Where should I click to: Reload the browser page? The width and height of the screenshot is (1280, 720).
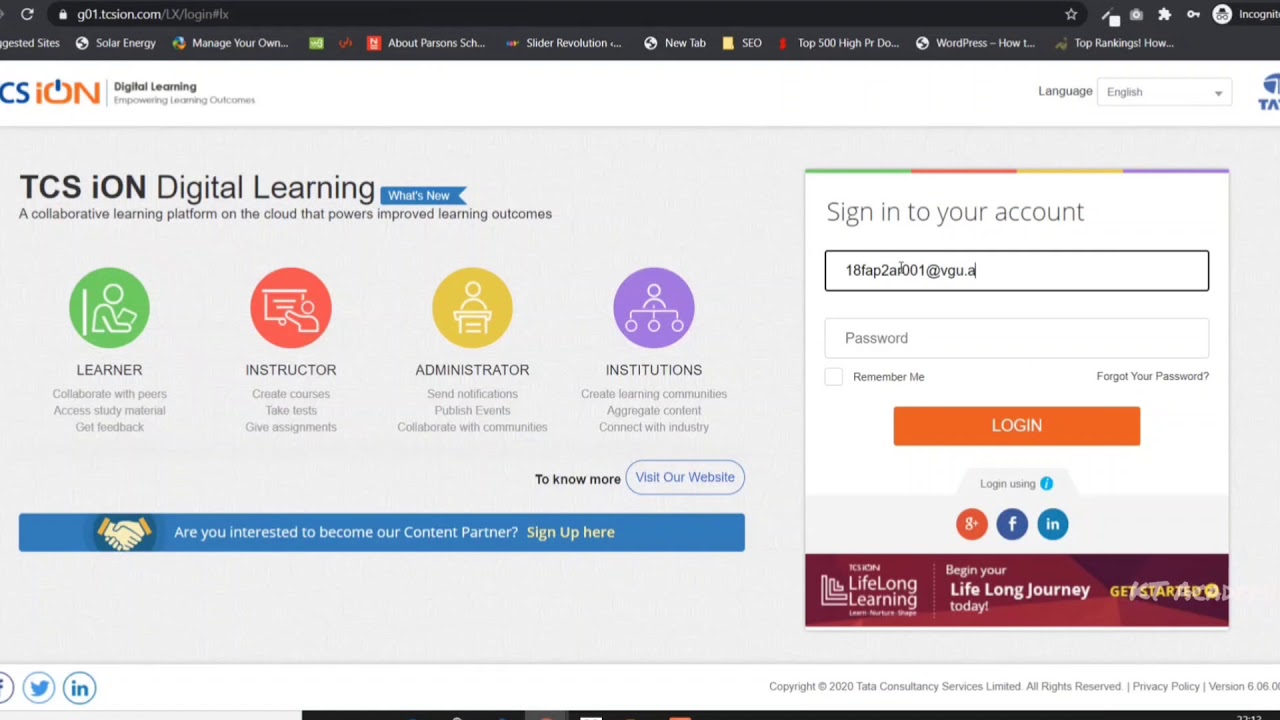click(27, 14)
